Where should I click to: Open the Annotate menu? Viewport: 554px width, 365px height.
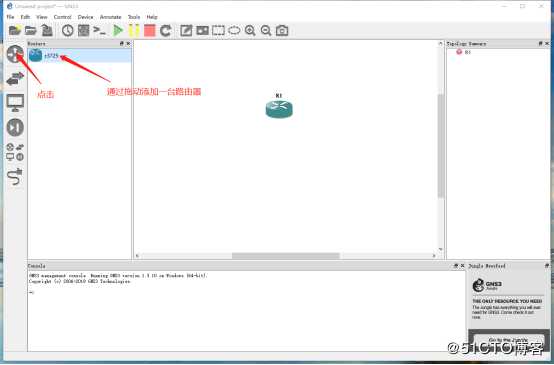pos(110,17)
